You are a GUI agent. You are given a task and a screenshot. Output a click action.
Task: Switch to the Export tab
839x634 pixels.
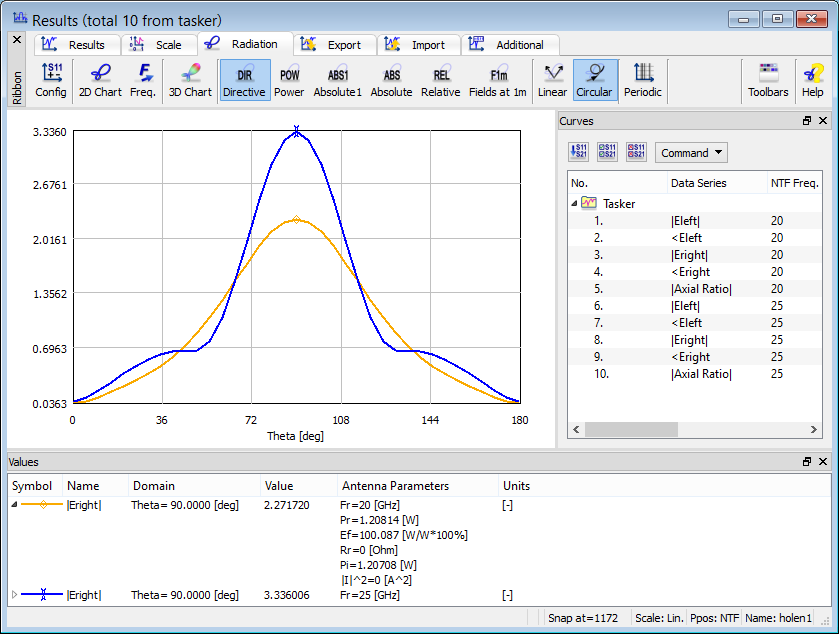(x=334, y=45)
